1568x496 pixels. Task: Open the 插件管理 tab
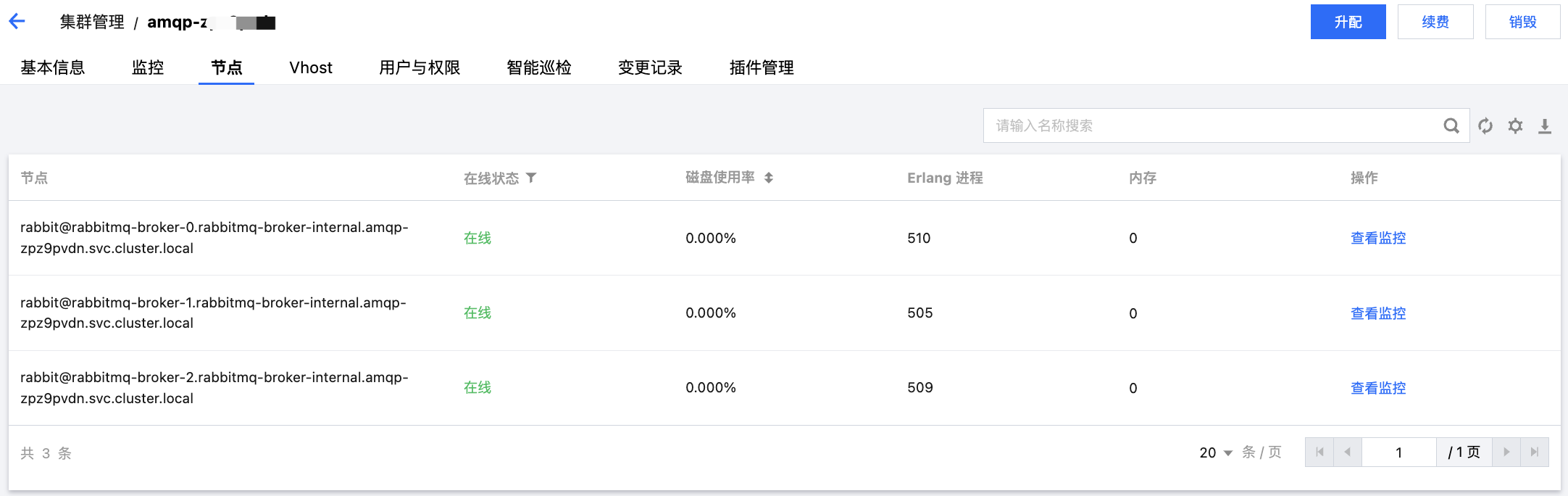coord(762,67)
